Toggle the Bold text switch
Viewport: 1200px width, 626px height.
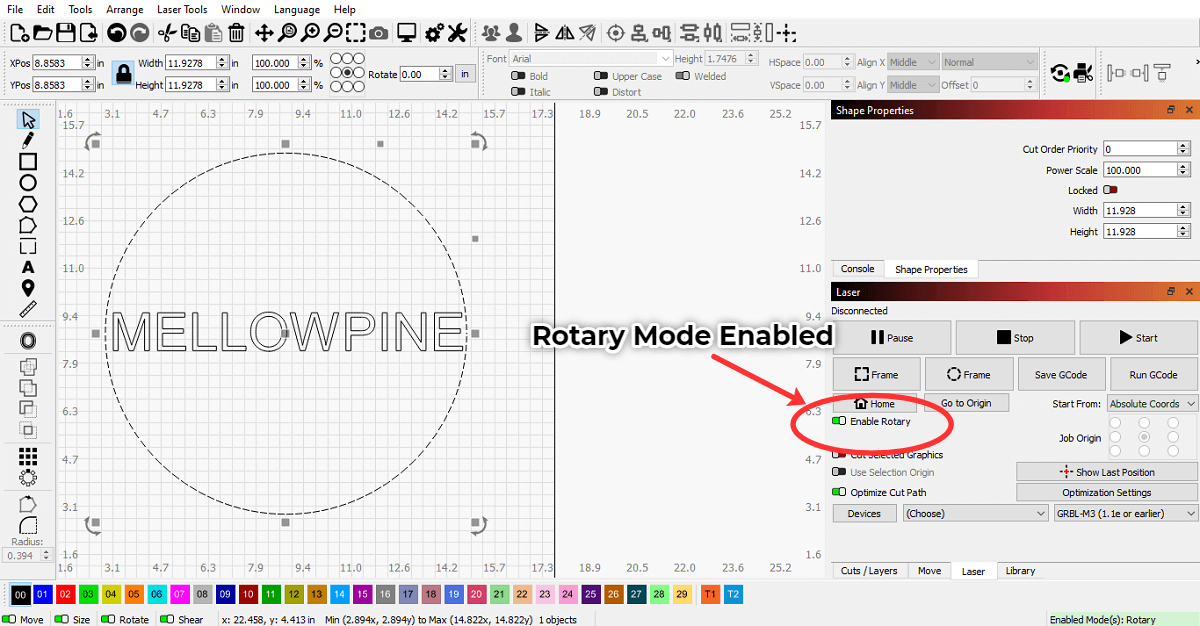(x=518, y=76)
